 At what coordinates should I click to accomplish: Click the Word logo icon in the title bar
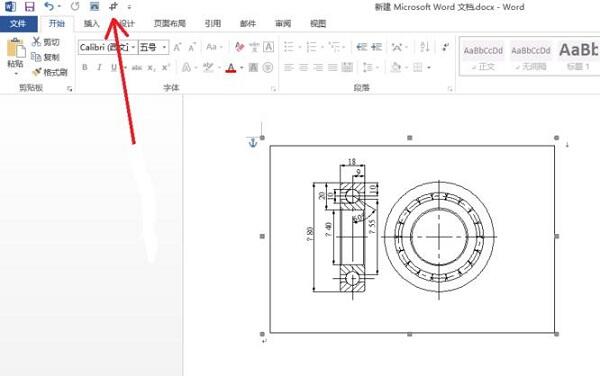(10, 7)
